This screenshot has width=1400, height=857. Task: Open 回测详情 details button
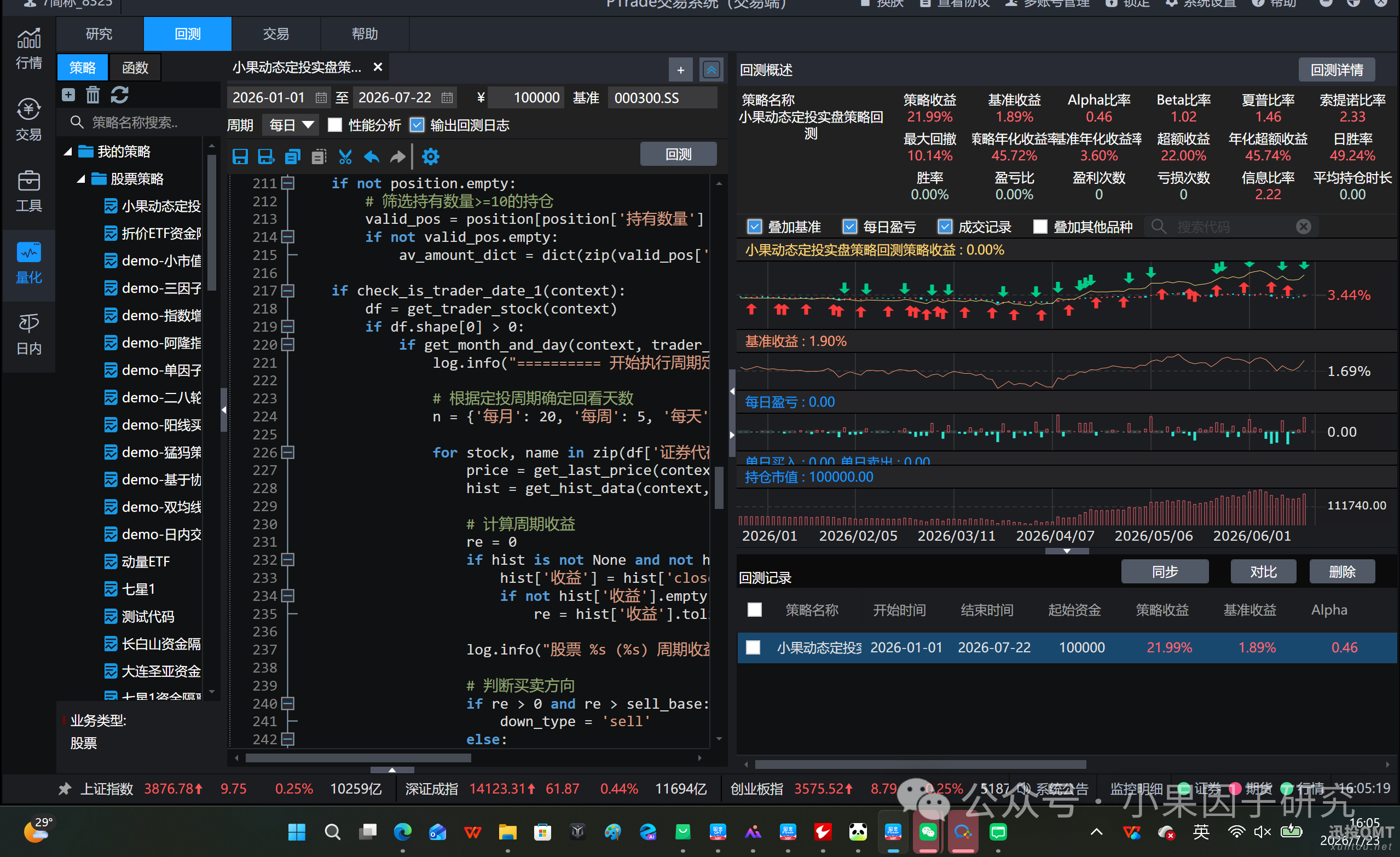tap(1337, 70)
